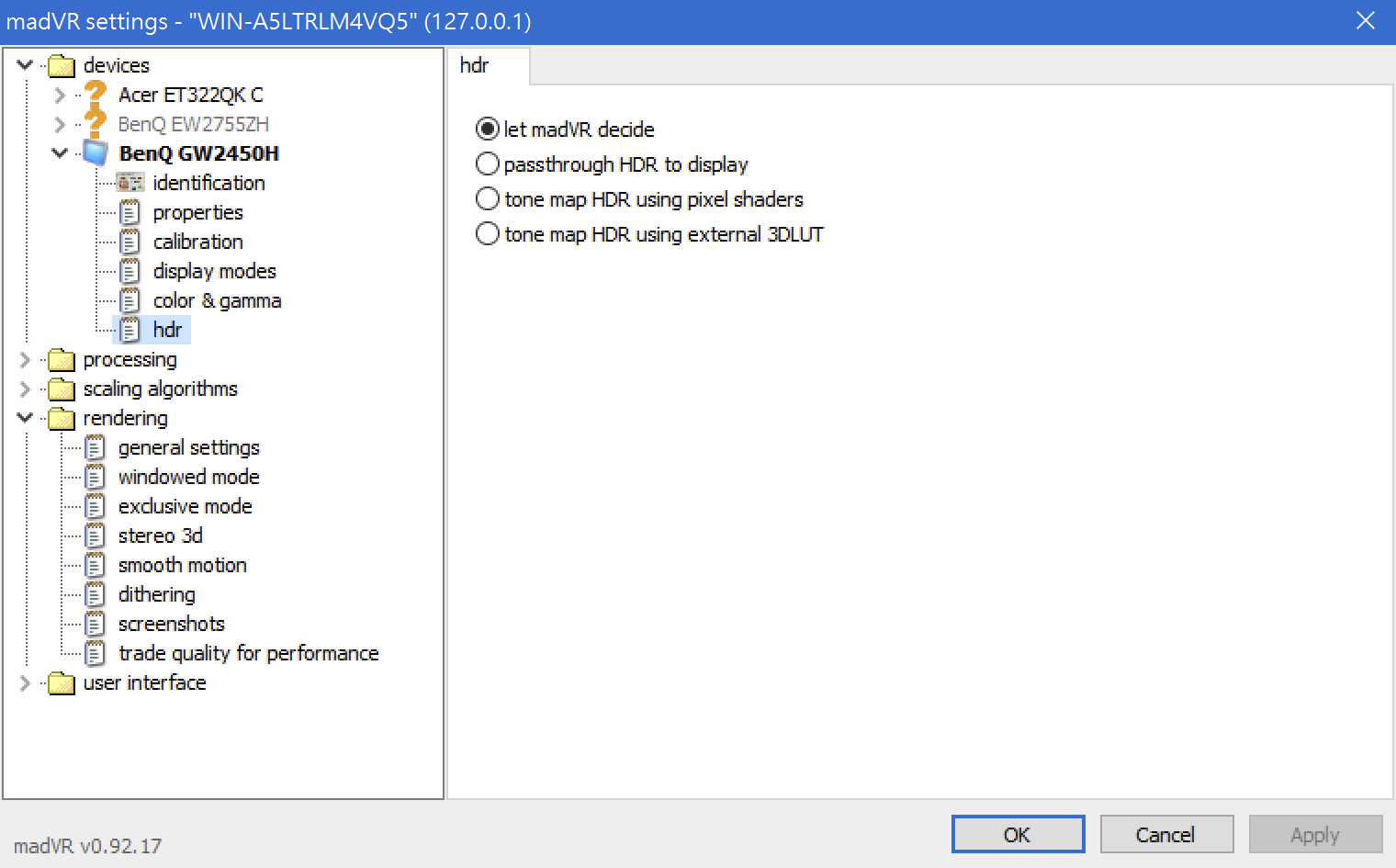Click the trade quality for performance icon
The image size is (1396, 868).
pyautogui.click(x=96, y=653)
